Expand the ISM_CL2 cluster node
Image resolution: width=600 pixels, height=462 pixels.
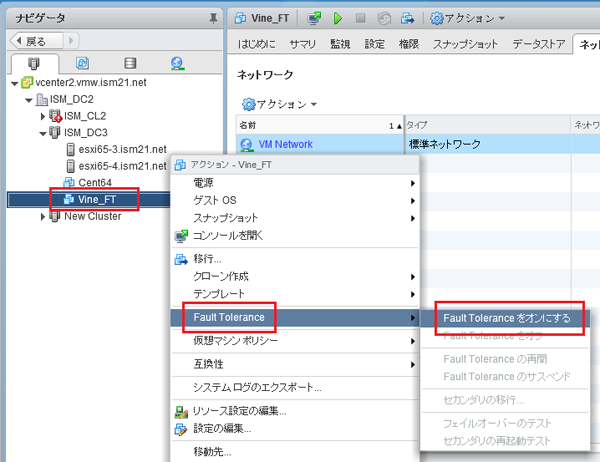(x=43, y=117)
